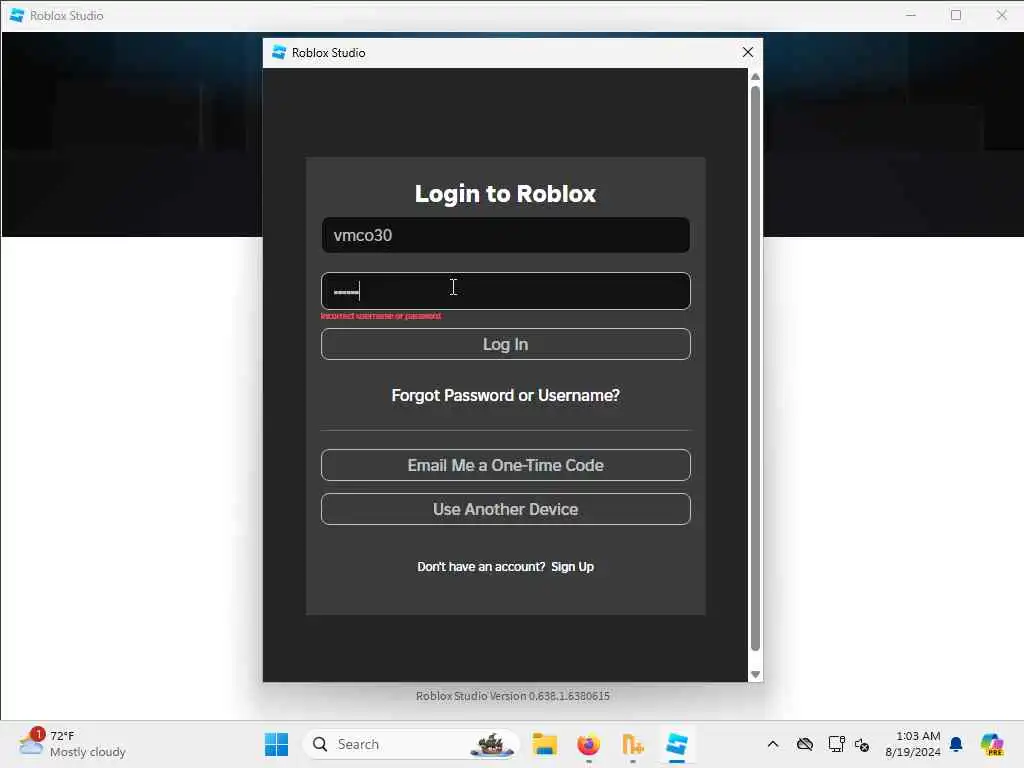Click the display connection tray icon
Screen dimensions: 1024x768
(836, 744)
